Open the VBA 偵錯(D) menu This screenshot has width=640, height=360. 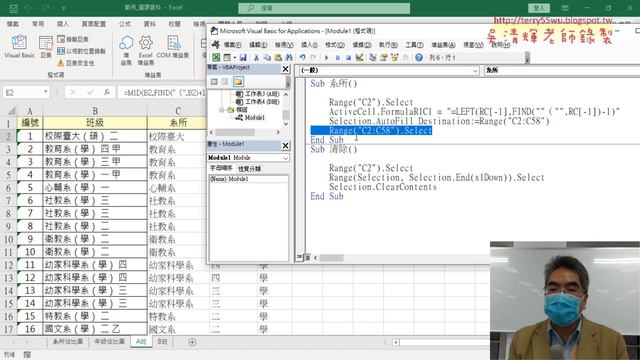click(x=362, y=45)
